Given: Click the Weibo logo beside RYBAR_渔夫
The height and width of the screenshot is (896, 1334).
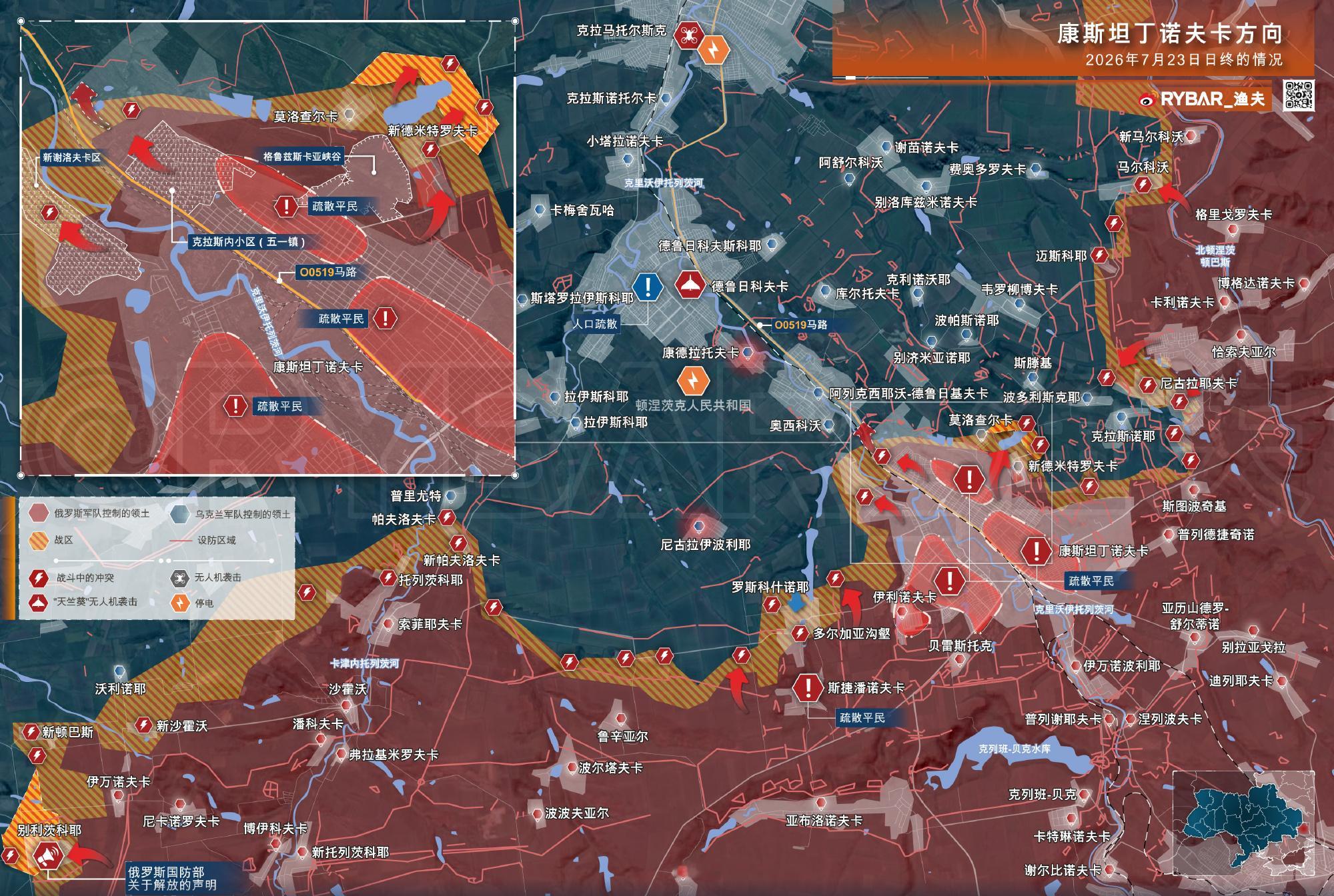Looking at the screenshot, I should (1149, 99).
